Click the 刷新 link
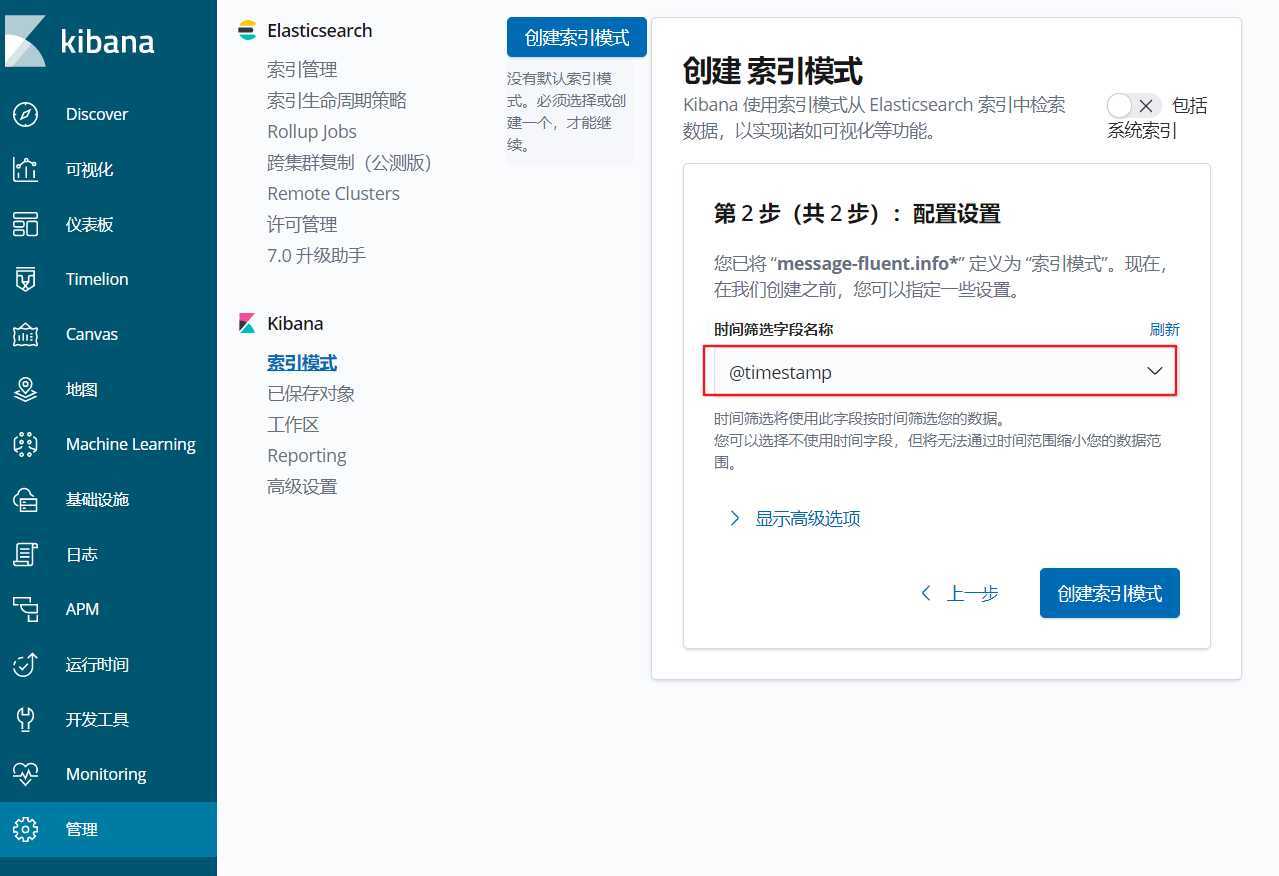 [1165, 329]
